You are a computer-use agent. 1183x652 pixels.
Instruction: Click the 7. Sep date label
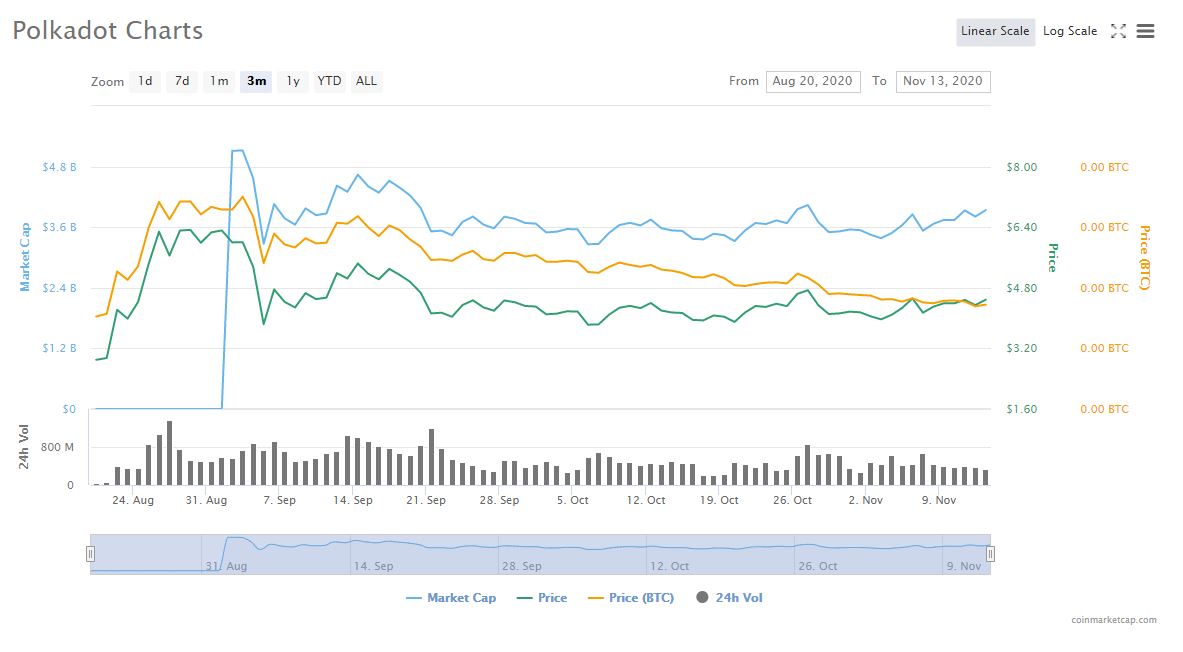coord(279,500)
